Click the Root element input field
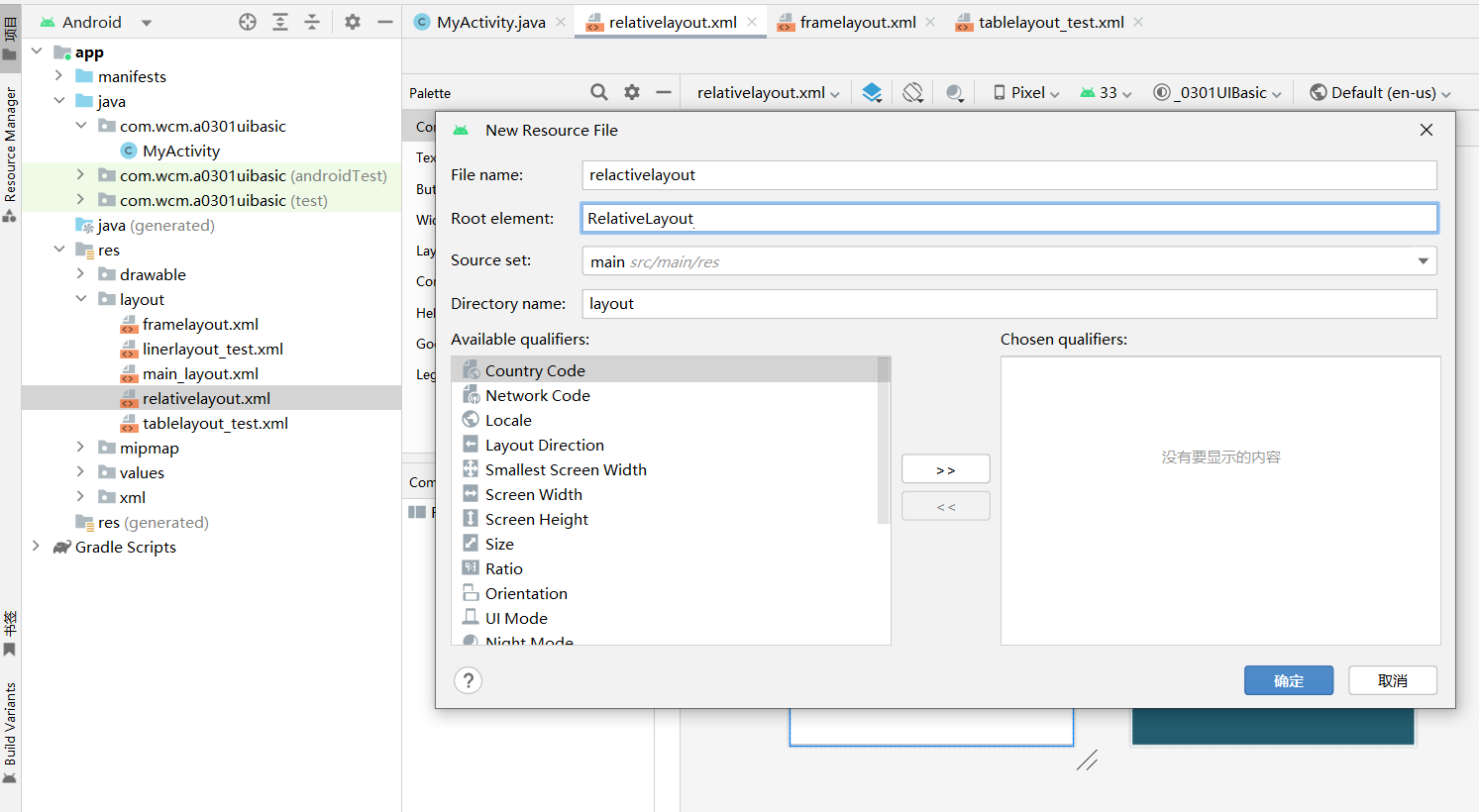 1009,218
